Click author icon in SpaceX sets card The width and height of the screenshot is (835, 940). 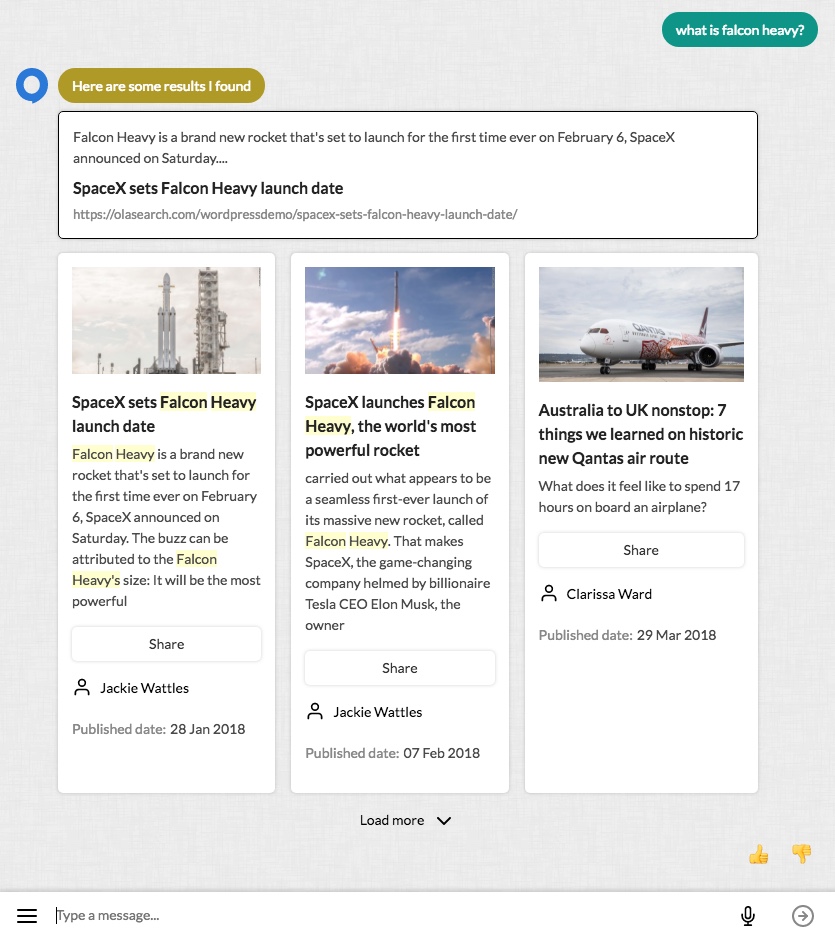82,688
